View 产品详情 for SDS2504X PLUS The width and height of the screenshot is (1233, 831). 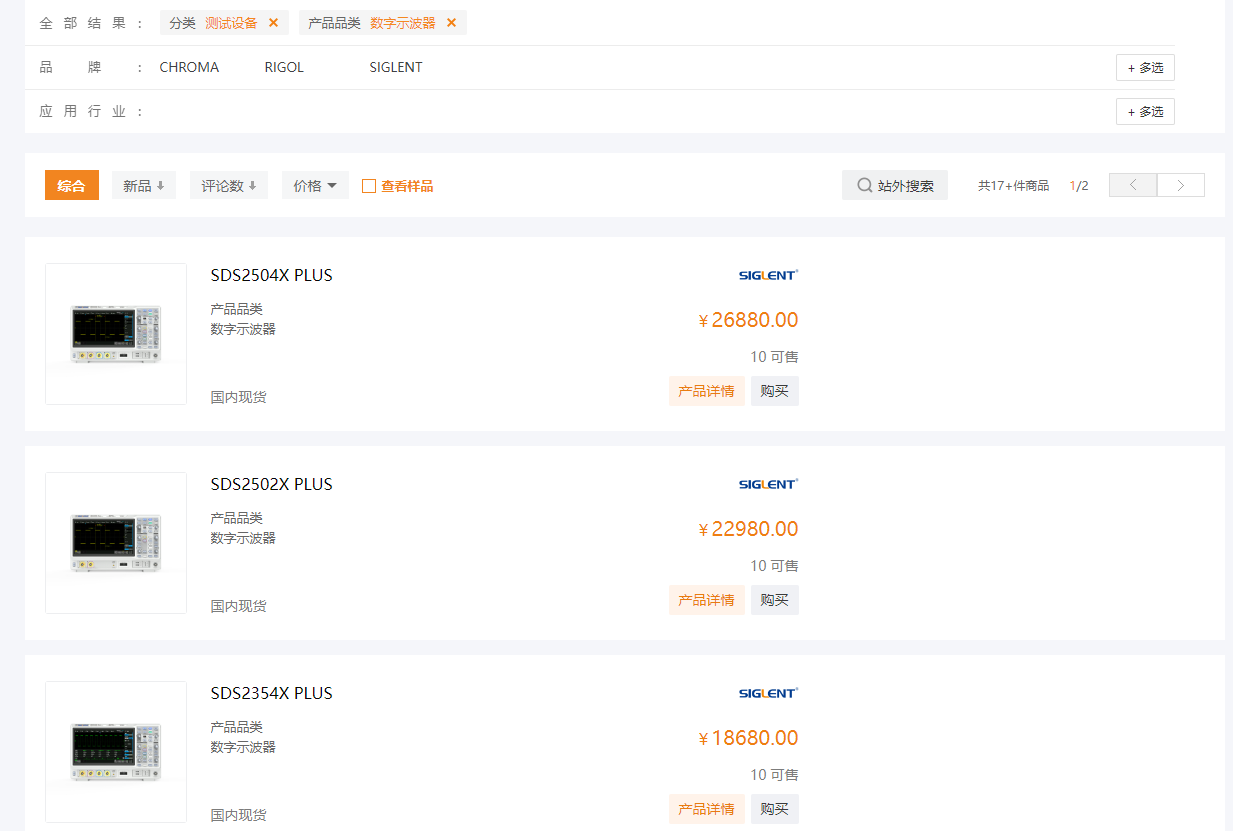pos(707,391)
